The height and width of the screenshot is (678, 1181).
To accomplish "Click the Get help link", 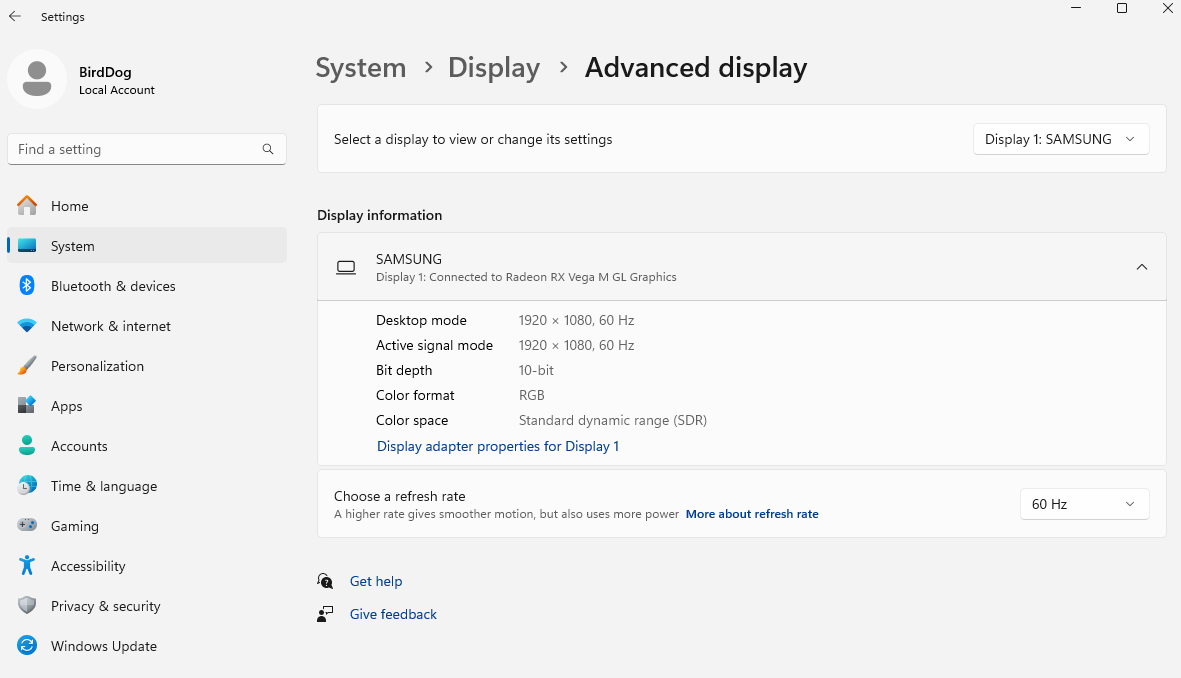I will click(x=376, y=581).
